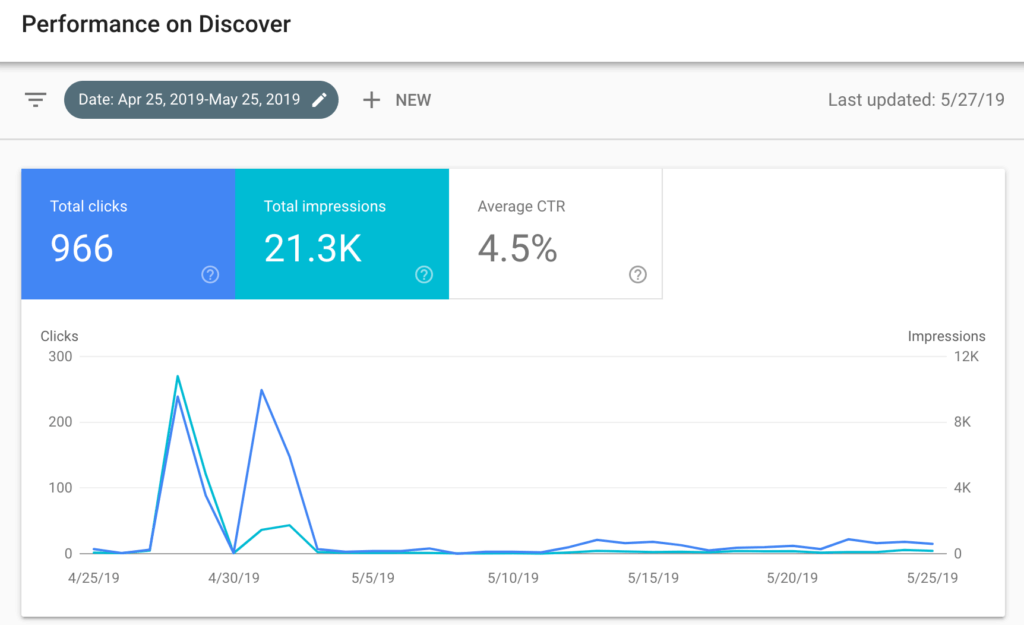Open the help icon in the Total clicks card
Image resolution: width=1024 pixels, height=625 pixels.
(x=210, y=275)
